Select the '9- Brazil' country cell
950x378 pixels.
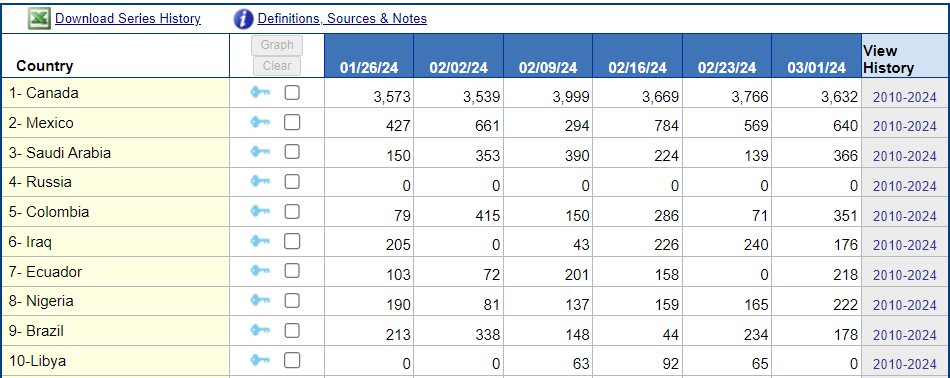point(115,331)
